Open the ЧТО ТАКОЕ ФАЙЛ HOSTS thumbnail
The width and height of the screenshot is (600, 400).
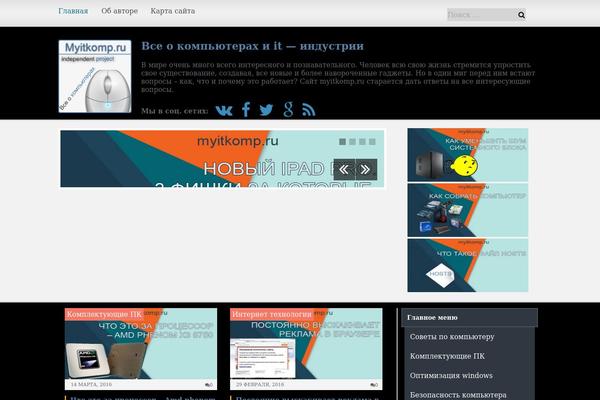(x=468, y=265)
